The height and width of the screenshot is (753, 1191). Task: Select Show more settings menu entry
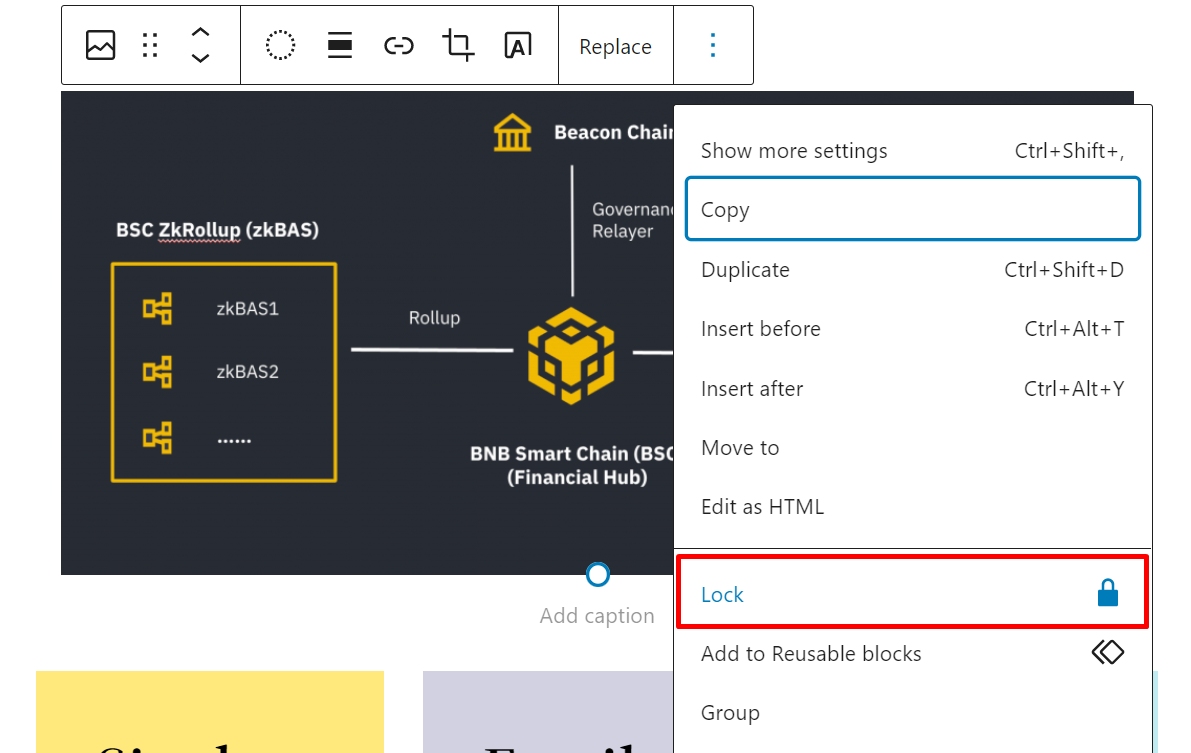pyautogui.click(x=794, y=151)
